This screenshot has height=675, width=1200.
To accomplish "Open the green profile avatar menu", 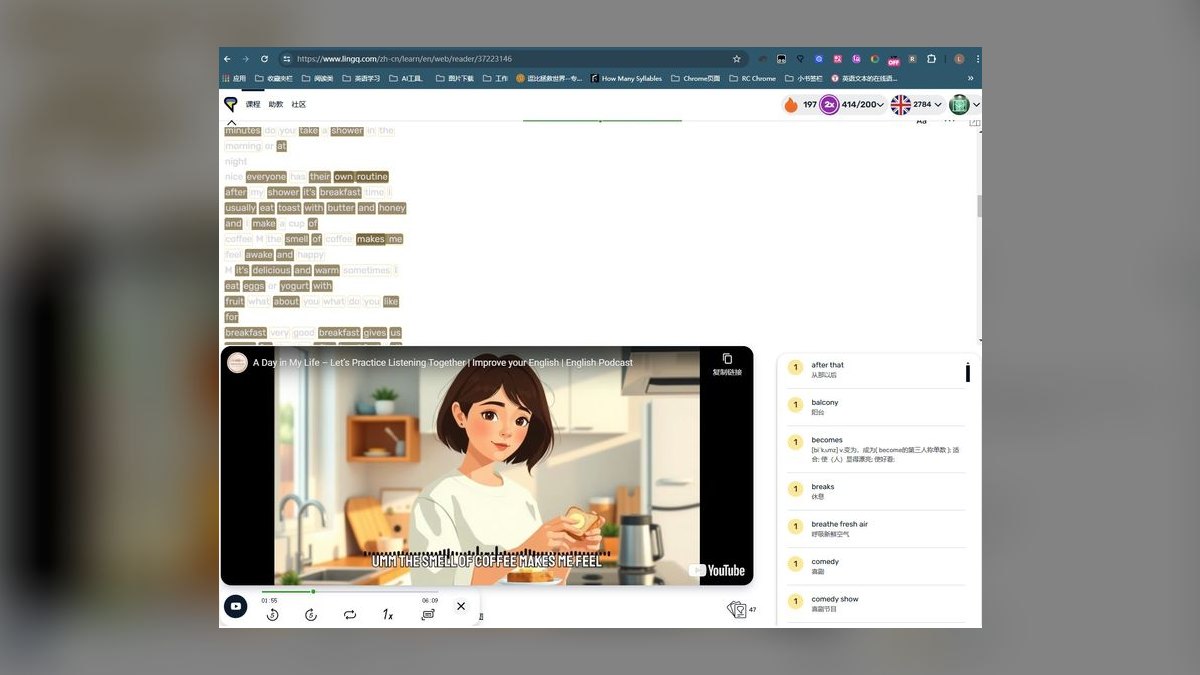I will click(964, 104).
